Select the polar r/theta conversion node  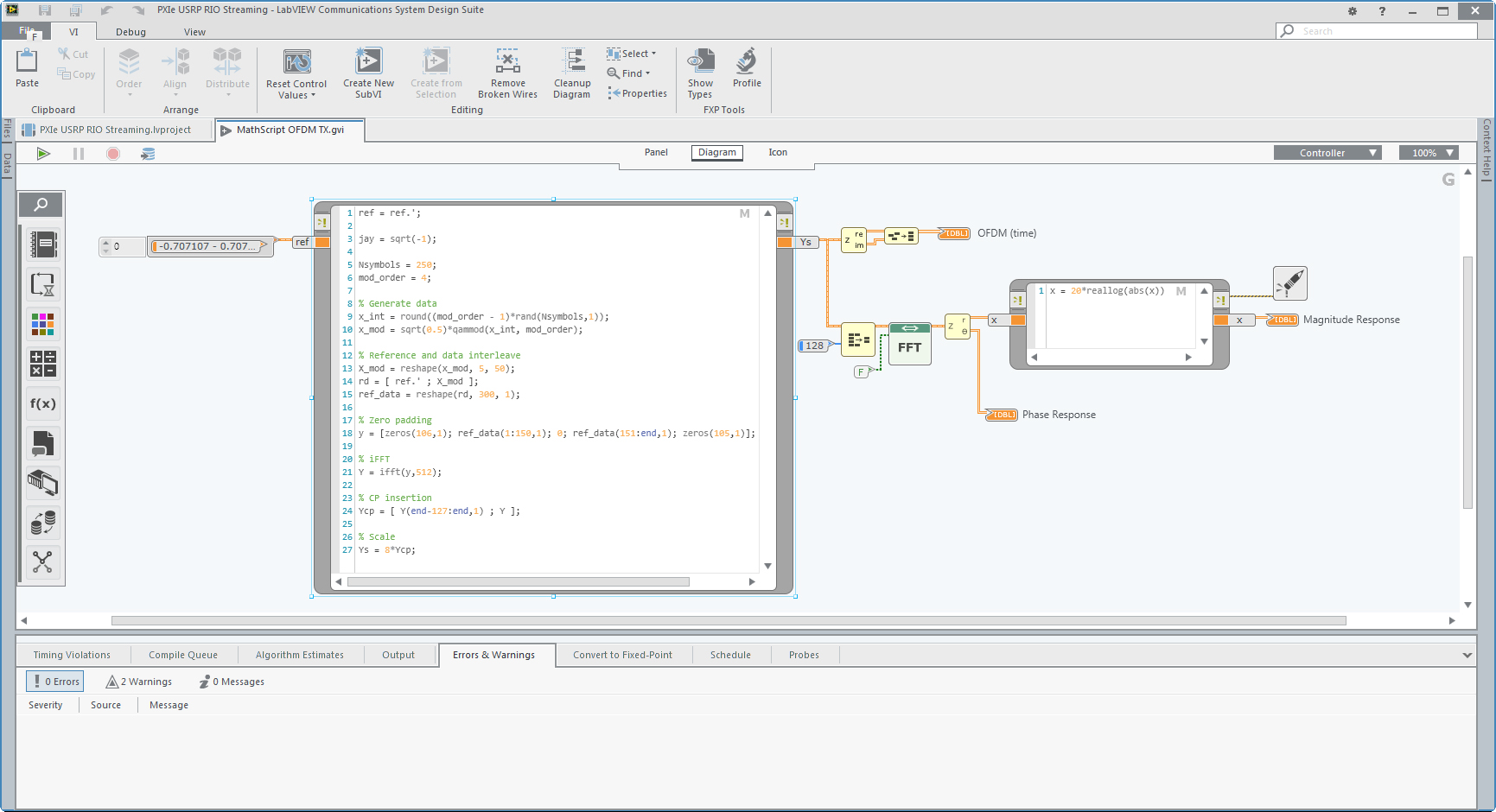pyautogui.click(x=958, y=327)
